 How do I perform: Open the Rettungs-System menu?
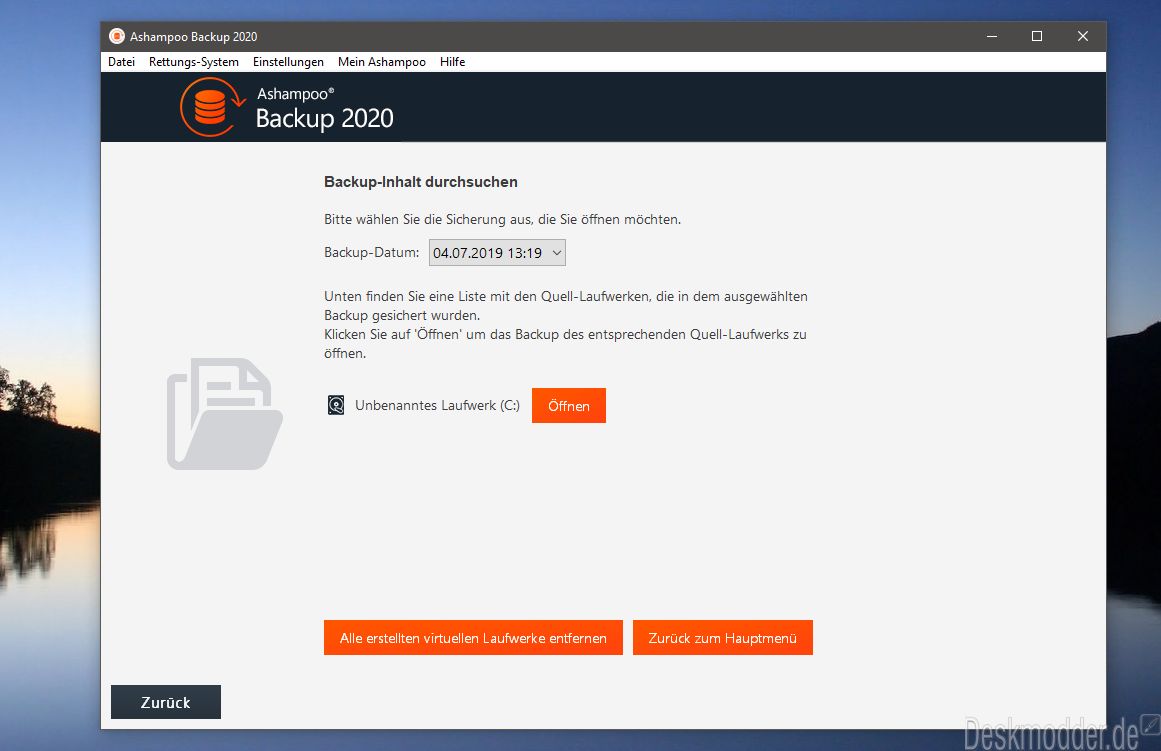click(193, 61)
